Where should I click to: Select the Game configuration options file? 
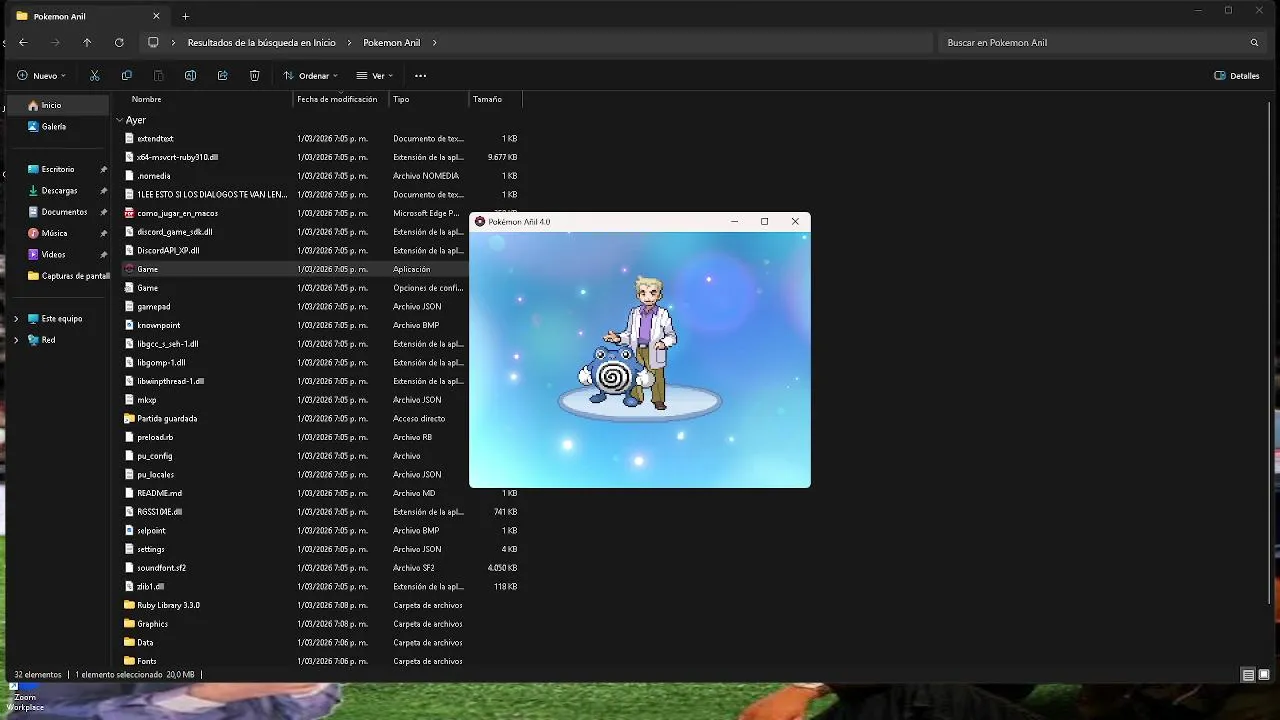pyautogui.click(x=147, y=288)
